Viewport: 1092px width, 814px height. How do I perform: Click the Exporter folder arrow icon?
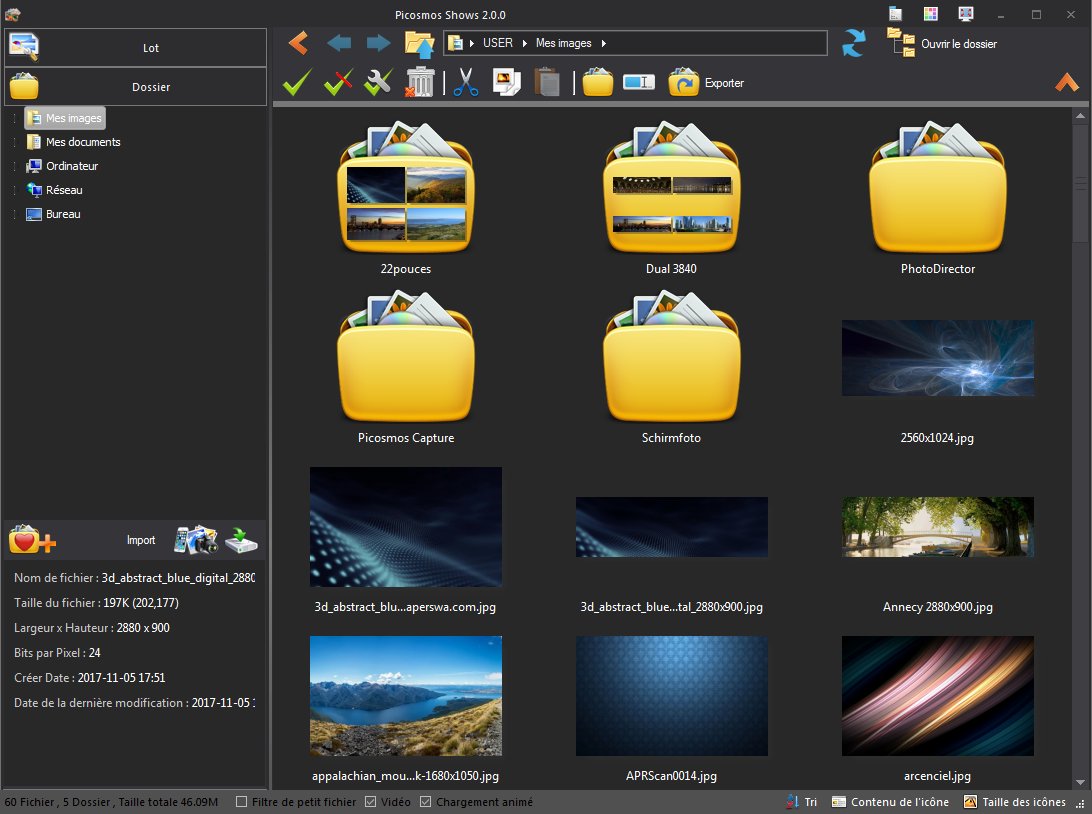[683, 82]
